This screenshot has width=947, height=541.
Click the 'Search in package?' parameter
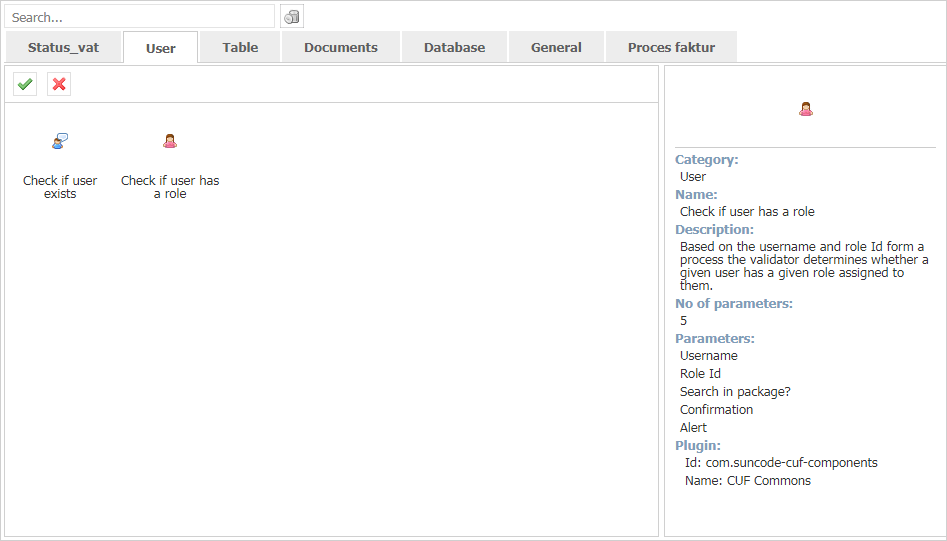click(735, 392)
